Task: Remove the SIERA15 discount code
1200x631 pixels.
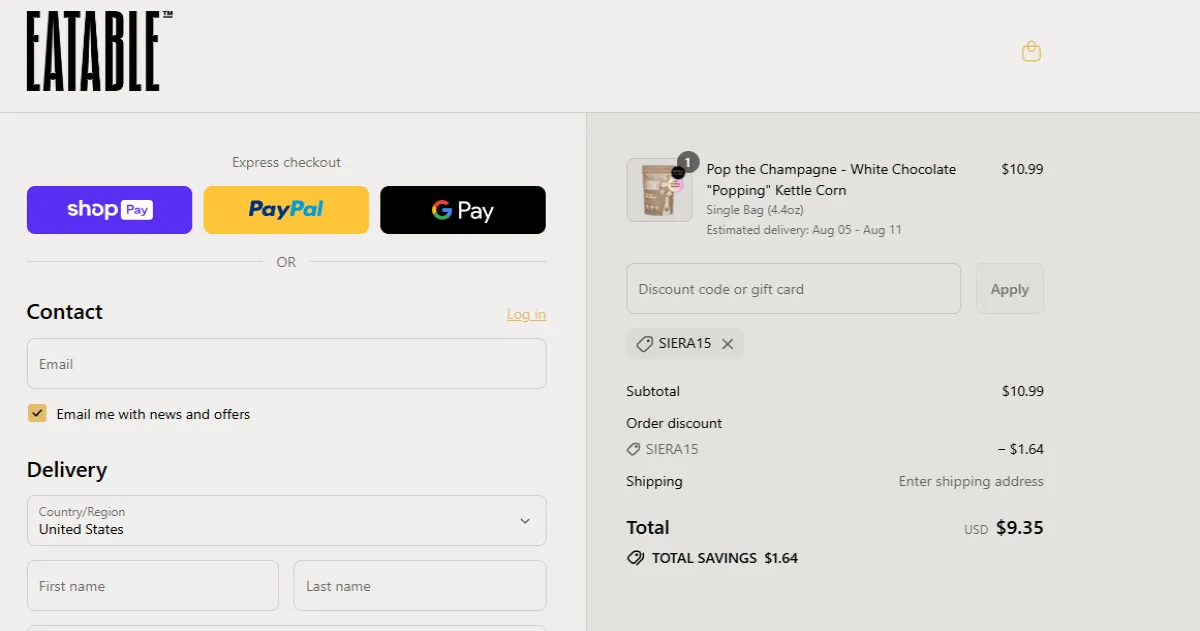Action: 727,344
